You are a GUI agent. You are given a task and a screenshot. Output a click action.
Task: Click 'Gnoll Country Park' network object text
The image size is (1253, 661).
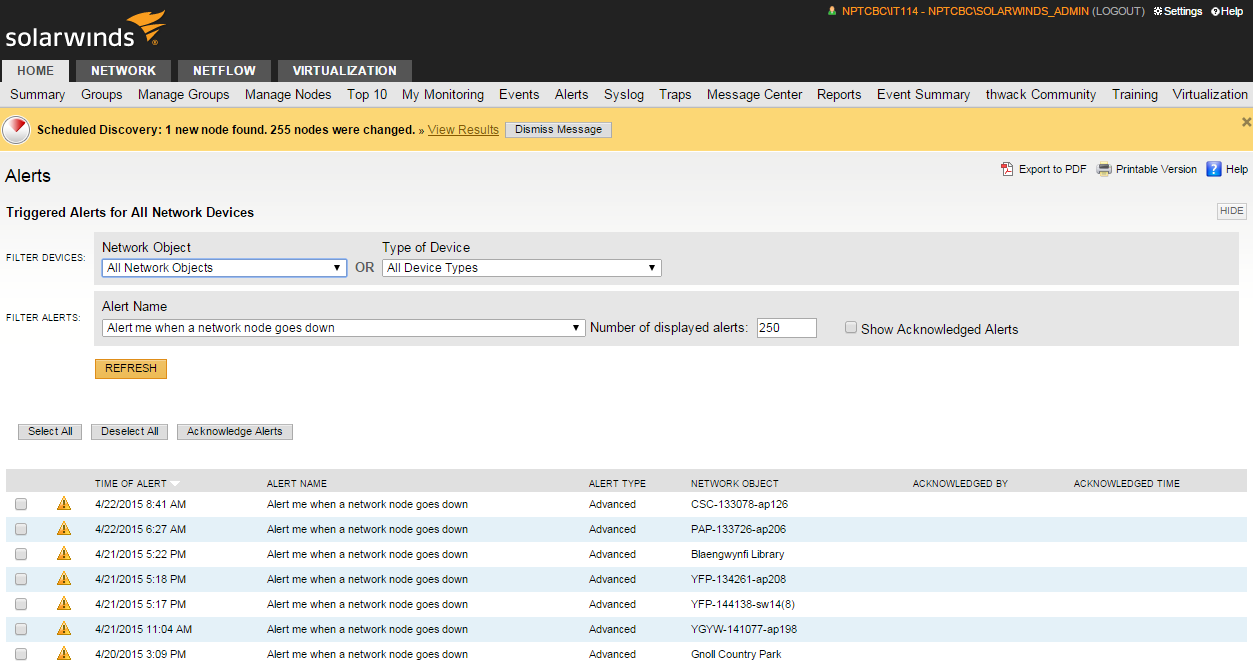tap(736, 654)
